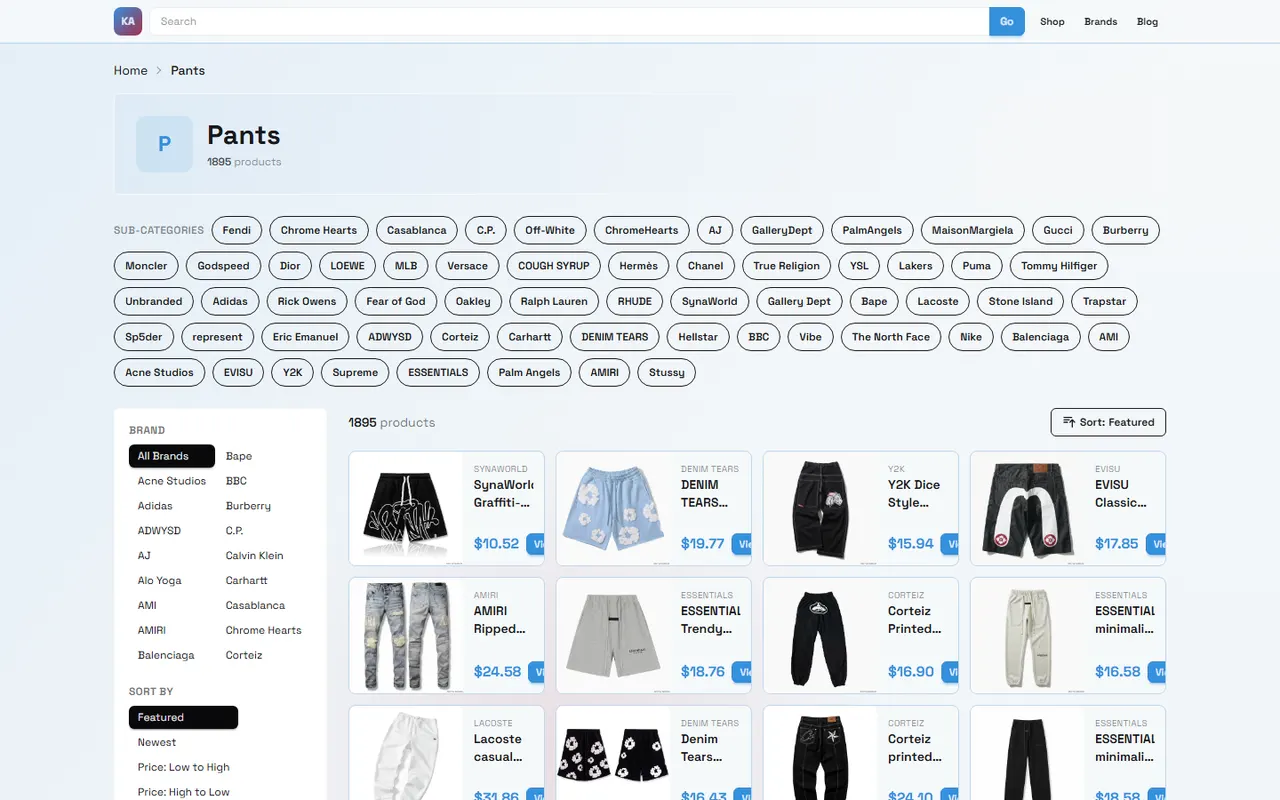Open AMIRI Ripped jeans thumbnail

(x=407, y=635)
